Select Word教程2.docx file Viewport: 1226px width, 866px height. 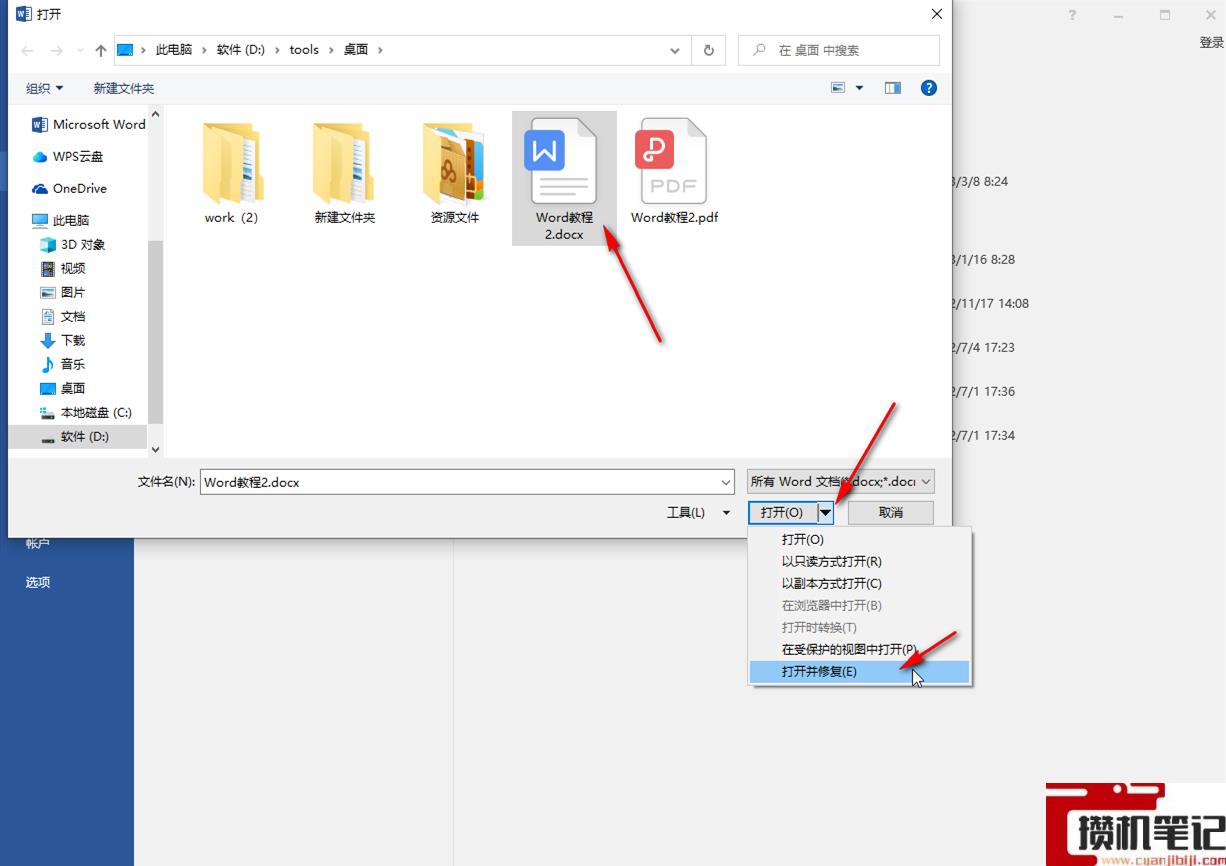564,178
